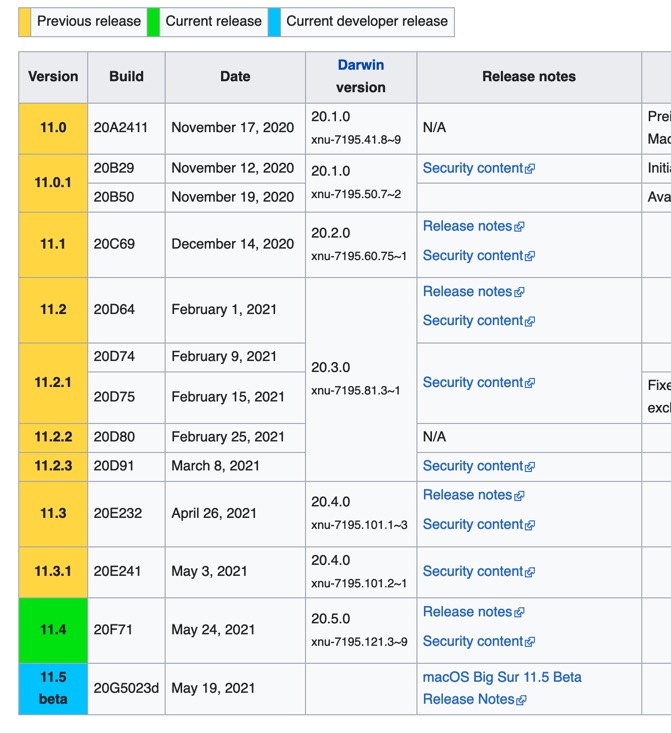
Task: Click build number 20D74
Action: click(x=114, y=357)
